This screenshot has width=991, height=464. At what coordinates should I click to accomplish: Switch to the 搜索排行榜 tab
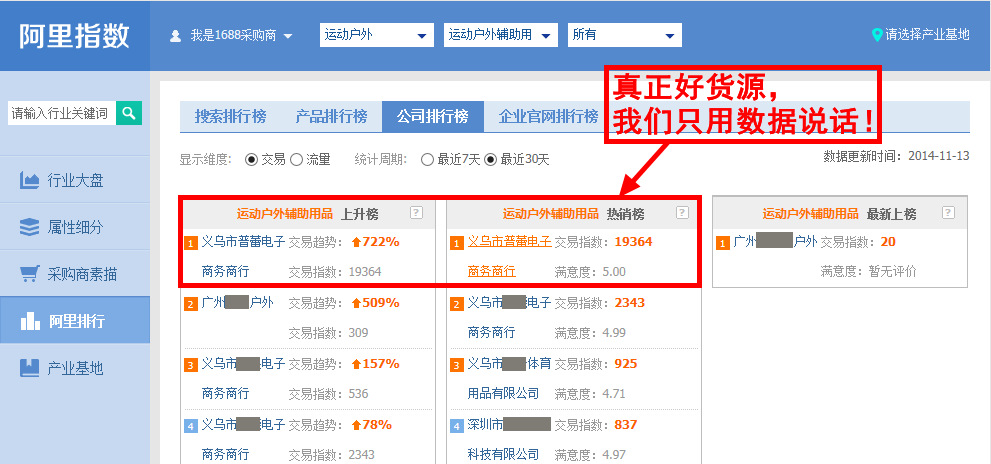coord(231,117)
